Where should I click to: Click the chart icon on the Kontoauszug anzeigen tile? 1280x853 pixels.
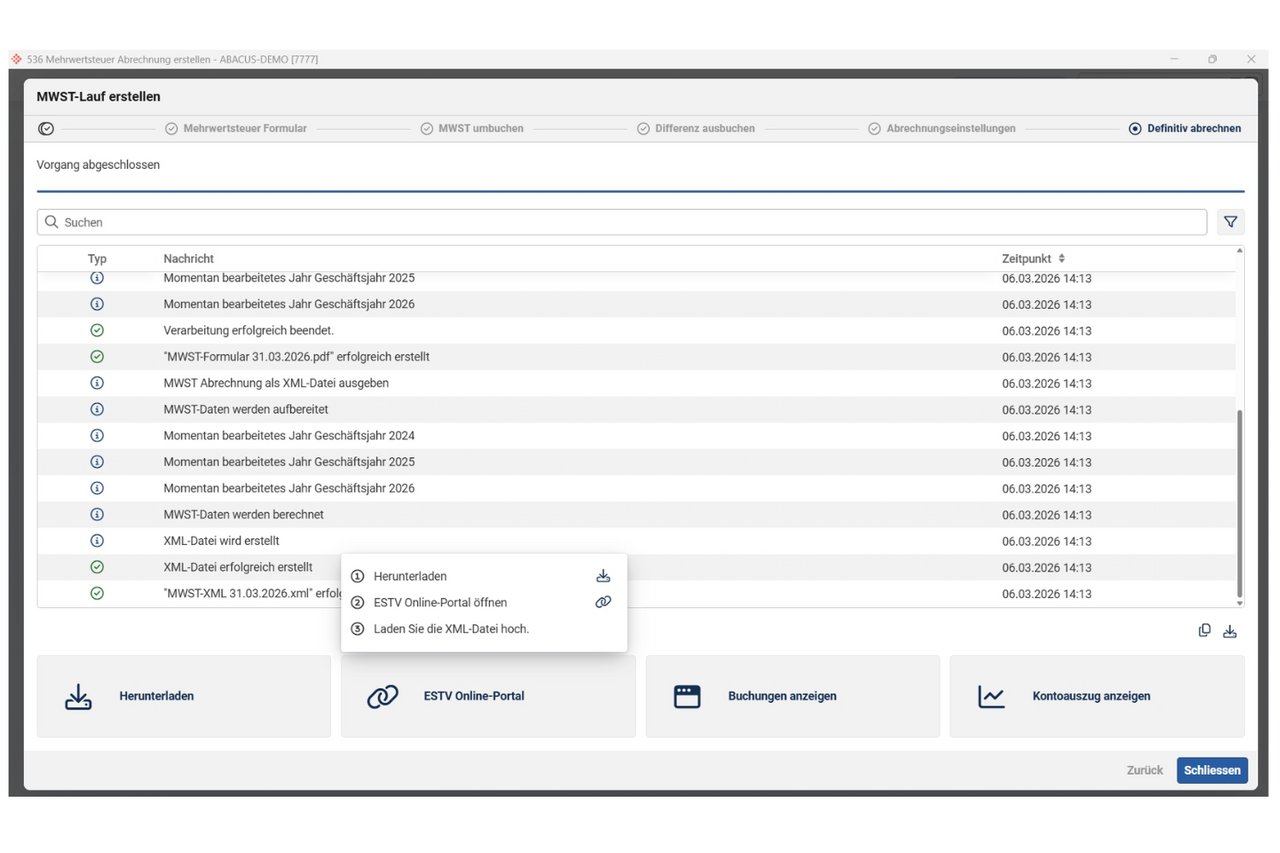pos(991,697)
